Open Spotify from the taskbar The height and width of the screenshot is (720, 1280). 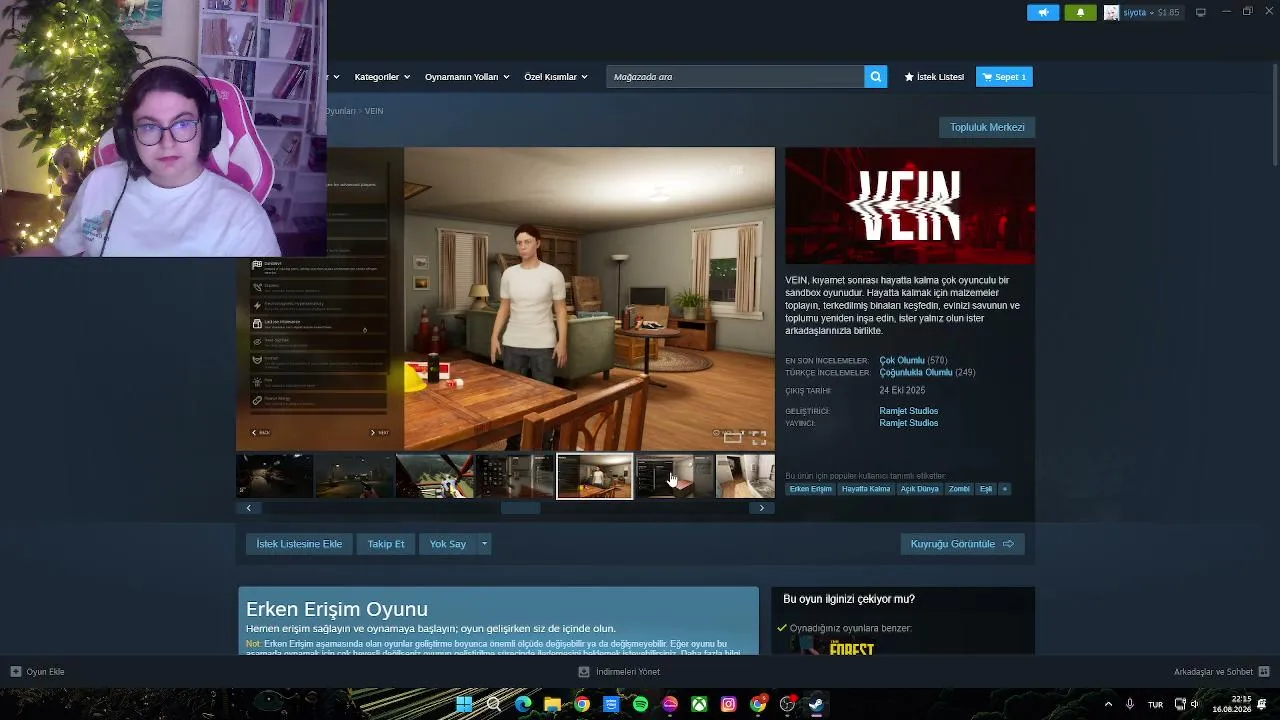(x=640, y=704)
